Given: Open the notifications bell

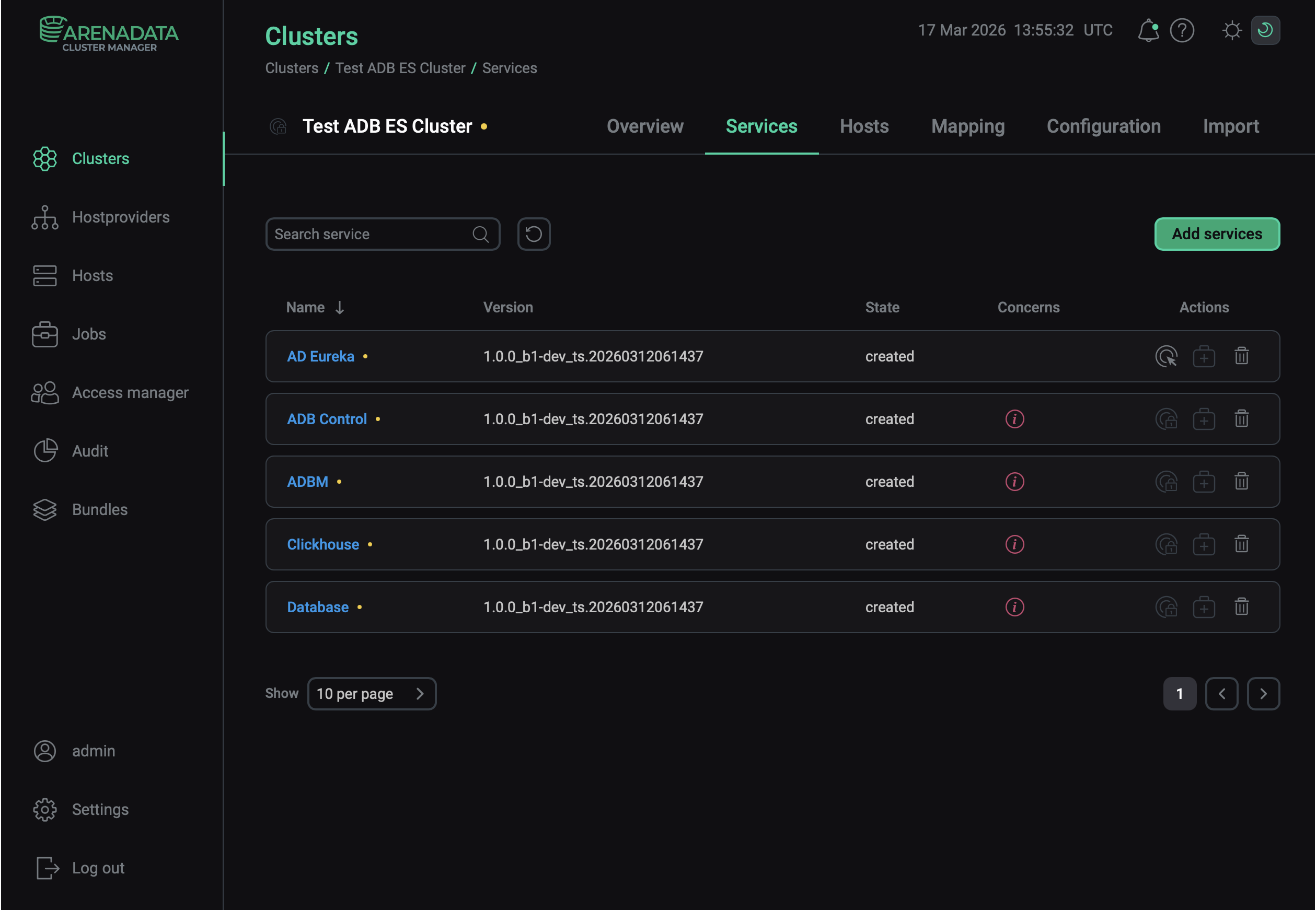Looking at the screenshot, I should pyautogui.click(x=1148, y=31).
